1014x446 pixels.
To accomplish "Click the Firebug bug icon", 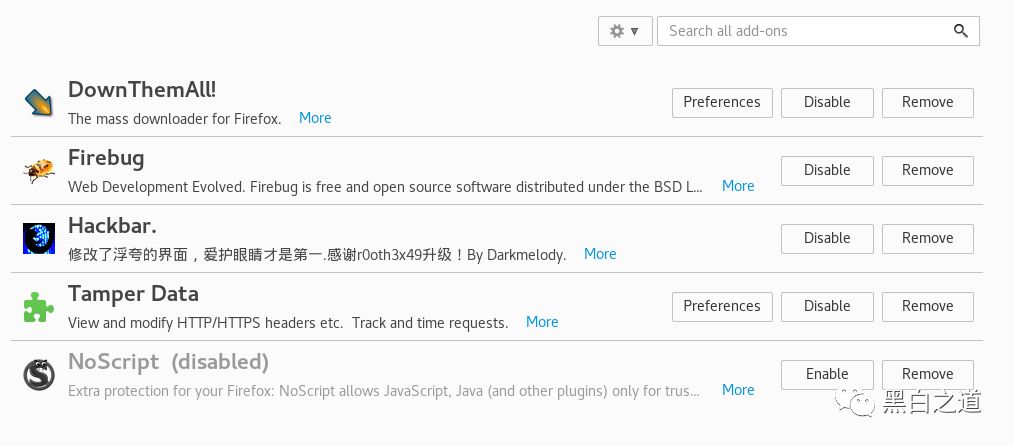I will 39,170.
